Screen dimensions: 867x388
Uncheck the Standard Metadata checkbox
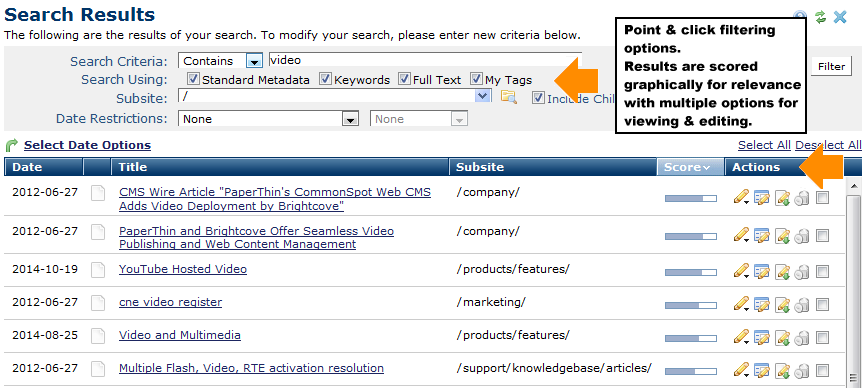[x=193, y=79]
